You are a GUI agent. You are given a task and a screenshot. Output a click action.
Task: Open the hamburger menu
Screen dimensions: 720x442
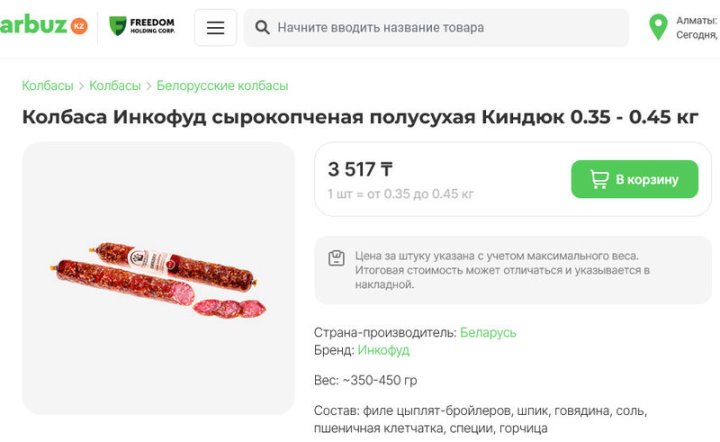pyautogui.click(x=215, y=28)
